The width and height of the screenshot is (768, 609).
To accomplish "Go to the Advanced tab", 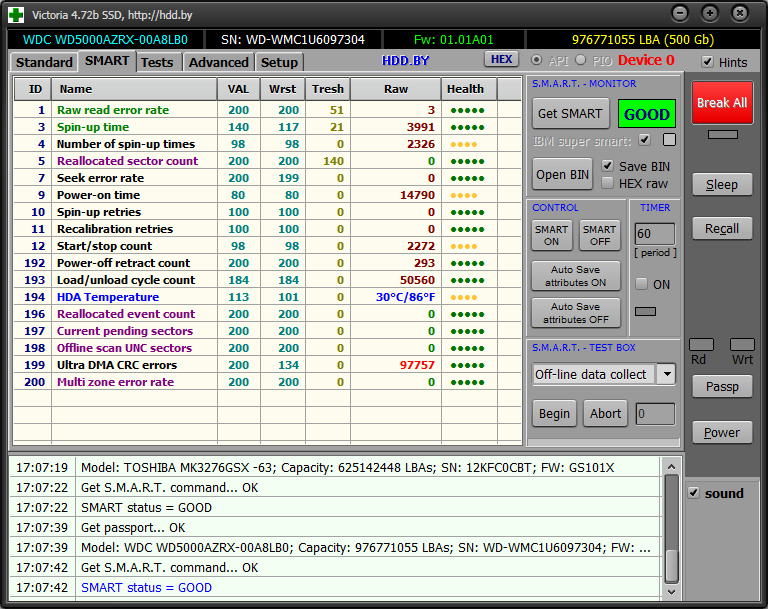I will (218, 62).
